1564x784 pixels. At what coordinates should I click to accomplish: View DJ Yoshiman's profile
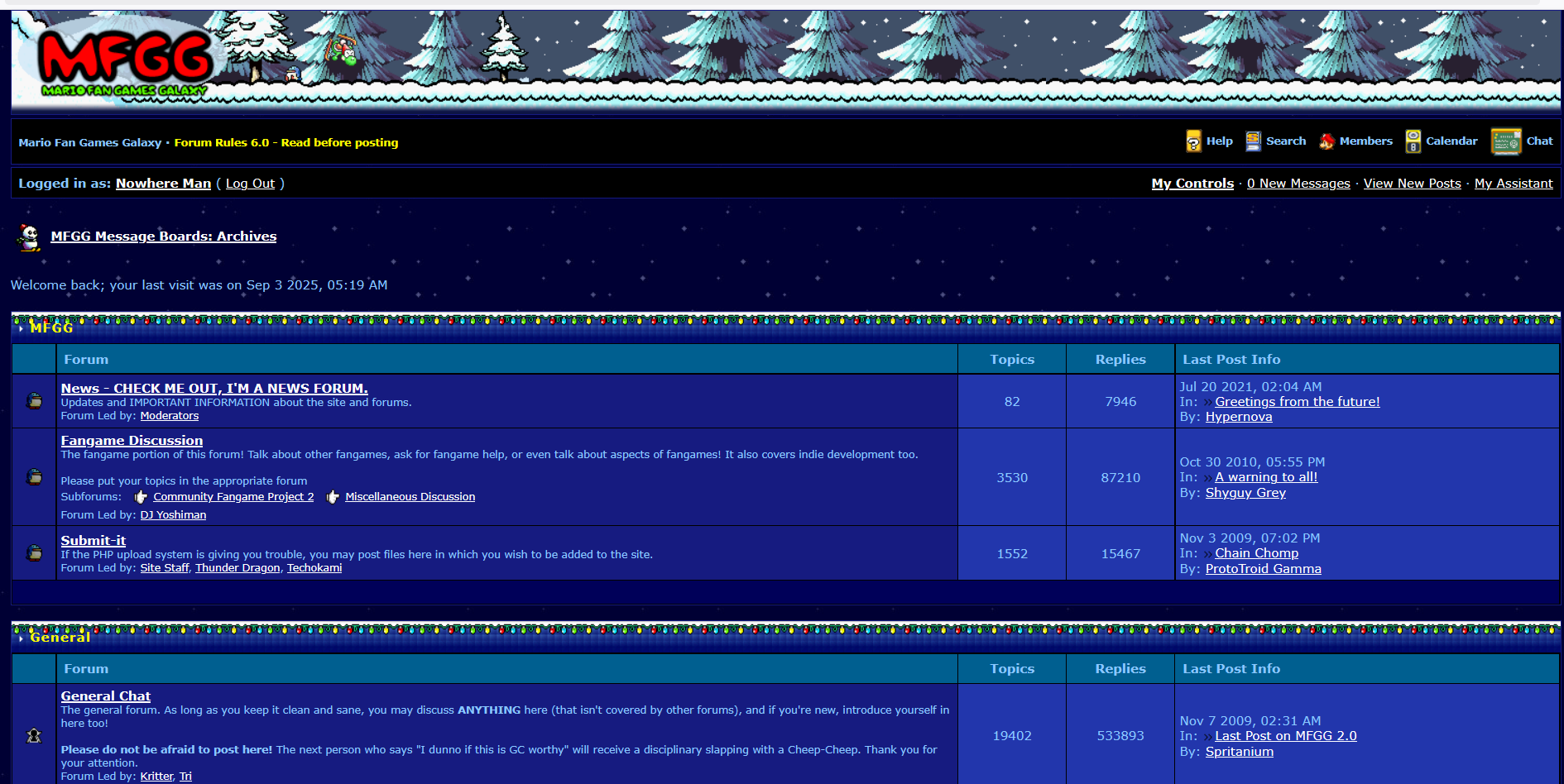pyautogui.click(x=173, y=515)
